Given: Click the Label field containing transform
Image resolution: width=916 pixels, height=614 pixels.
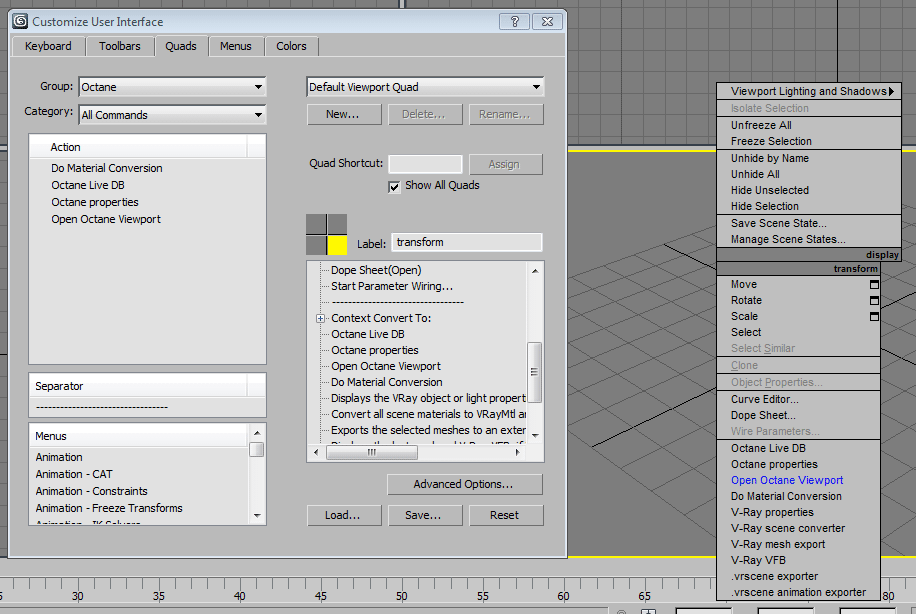Looking at the screenshot, I should click(466, 242).
